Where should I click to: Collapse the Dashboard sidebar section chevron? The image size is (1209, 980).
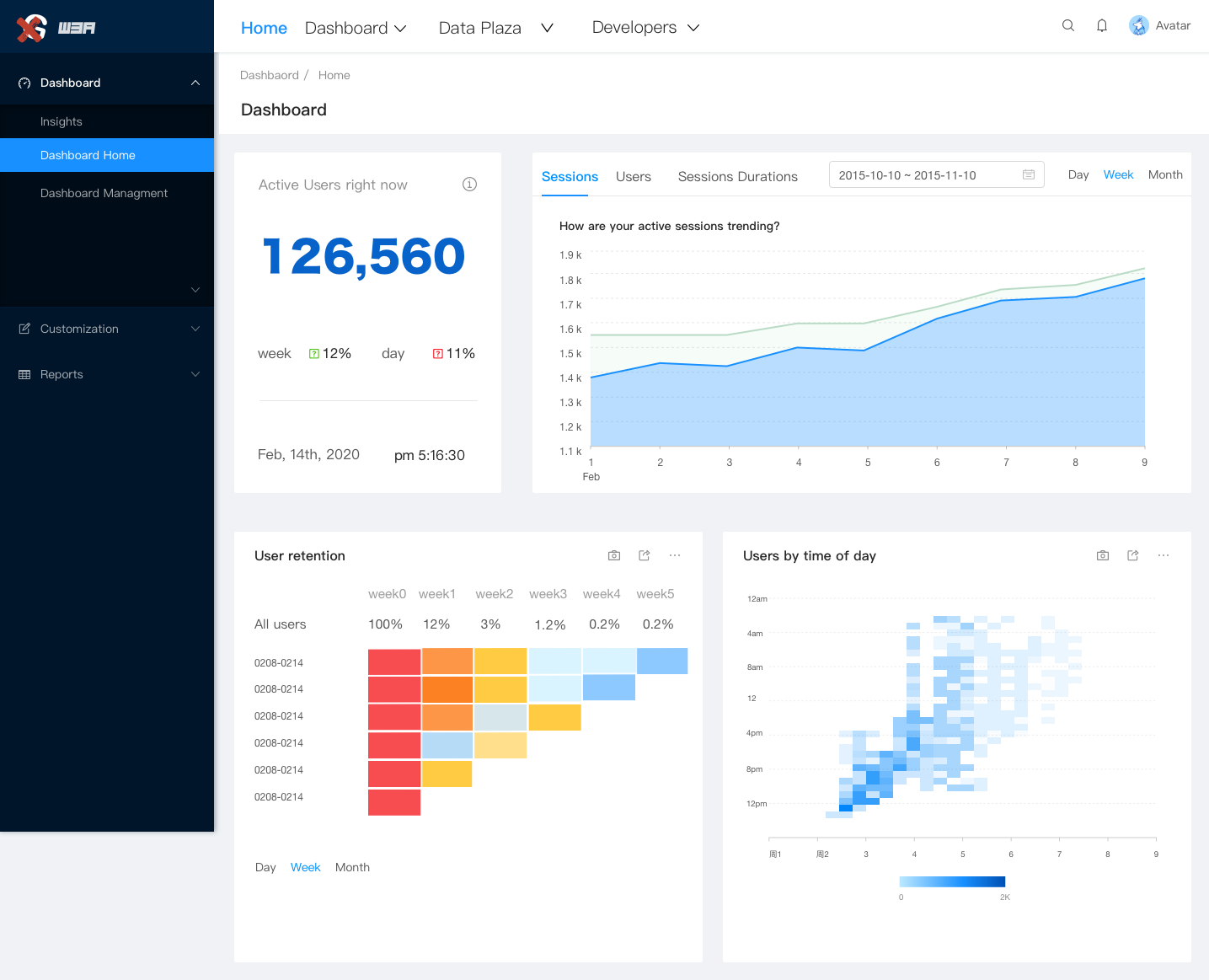[x=195, y=83]
